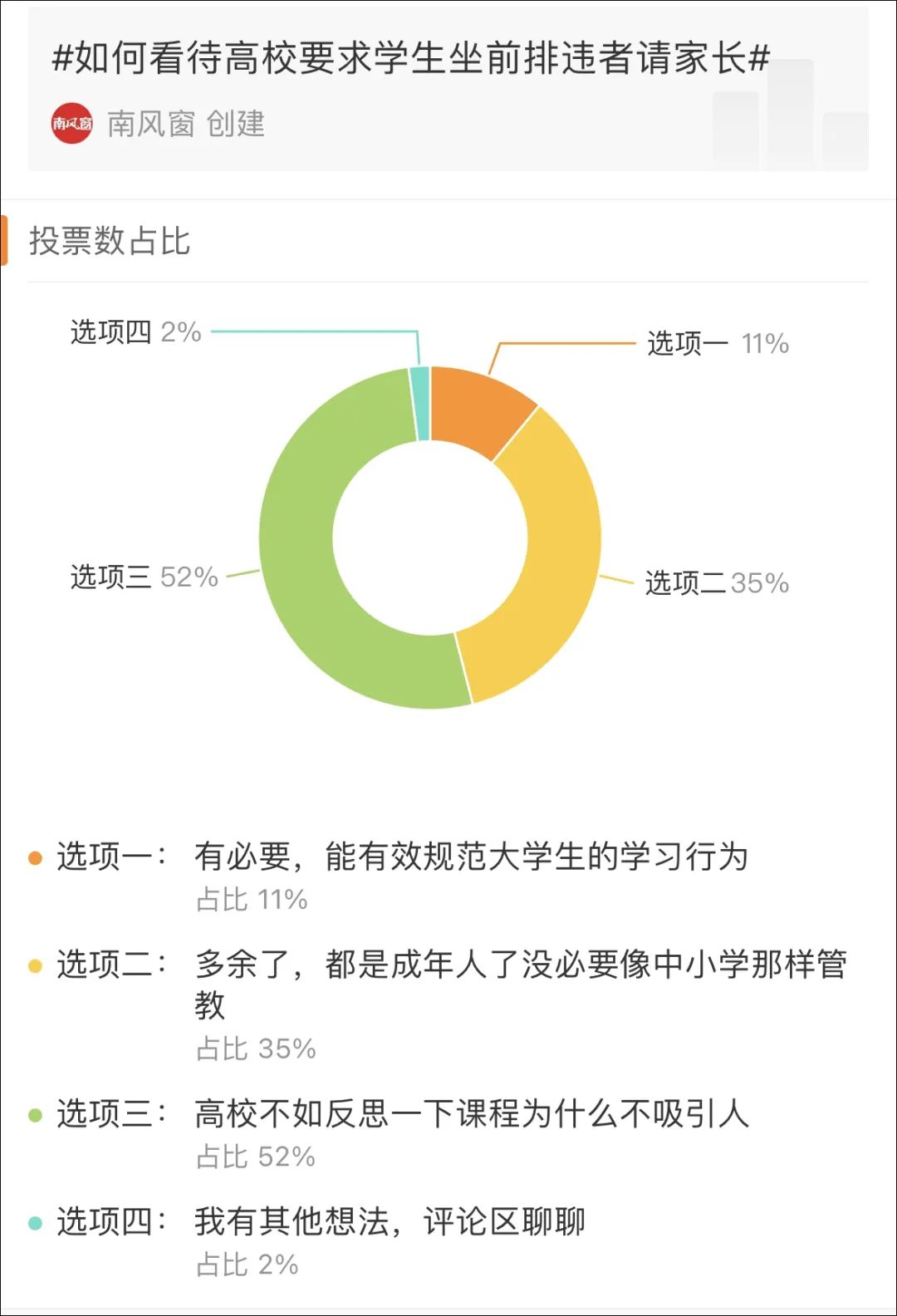
Task: Click the 选项三 52% chart label
Action: [x=144, y=577]
